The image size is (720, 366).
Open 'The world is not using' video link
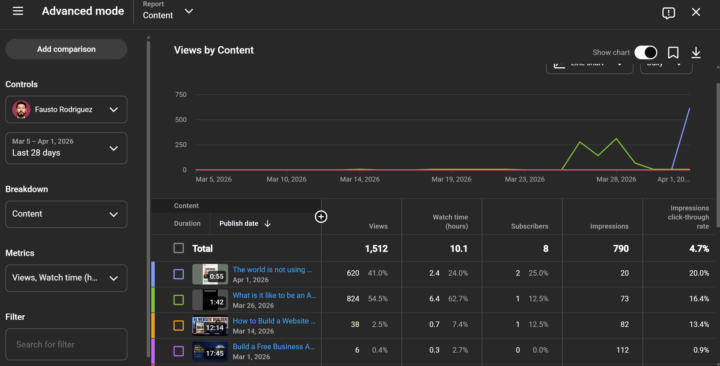coord(272,270)
